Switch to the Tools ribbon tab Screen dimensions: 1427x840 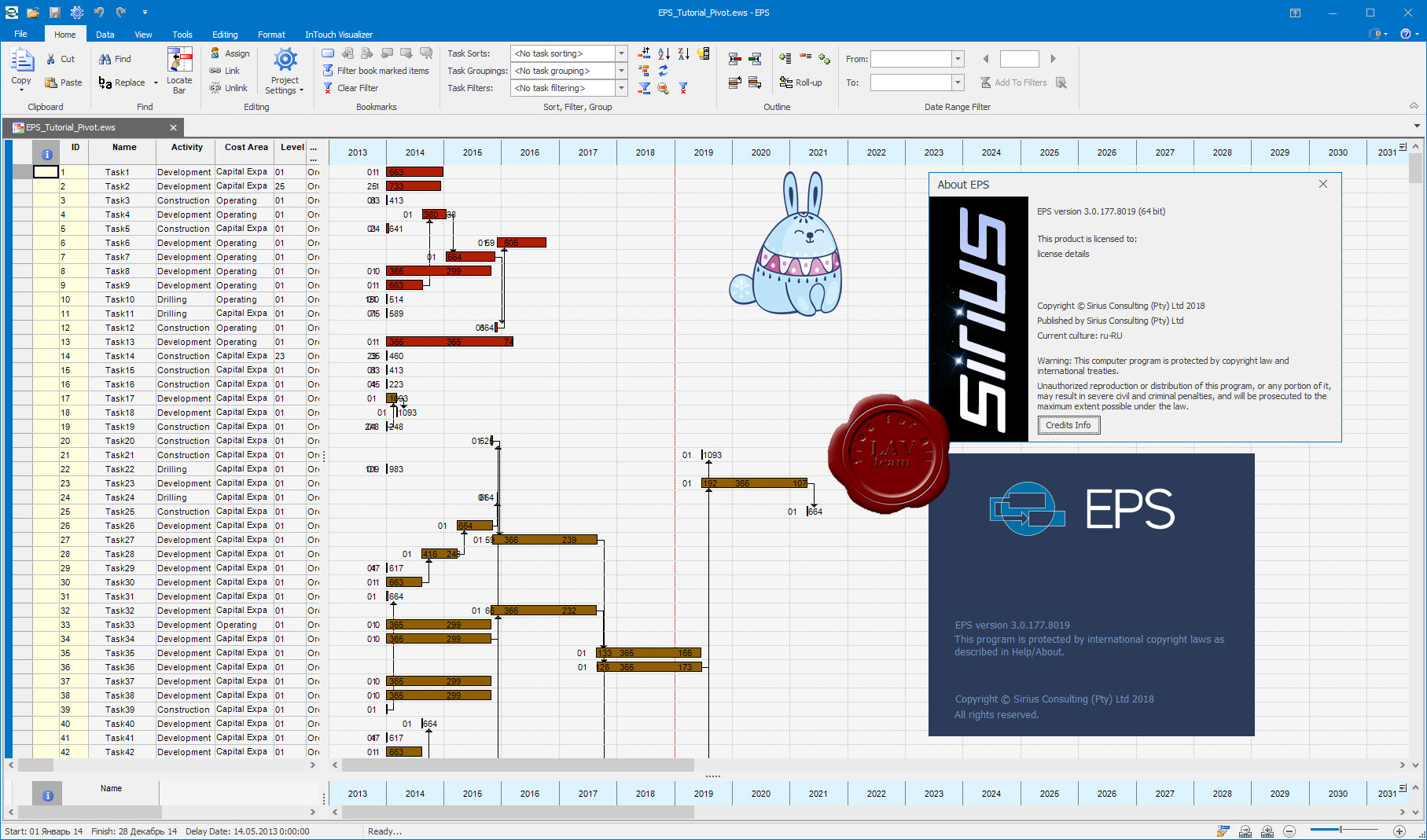(x=182, y=35)
